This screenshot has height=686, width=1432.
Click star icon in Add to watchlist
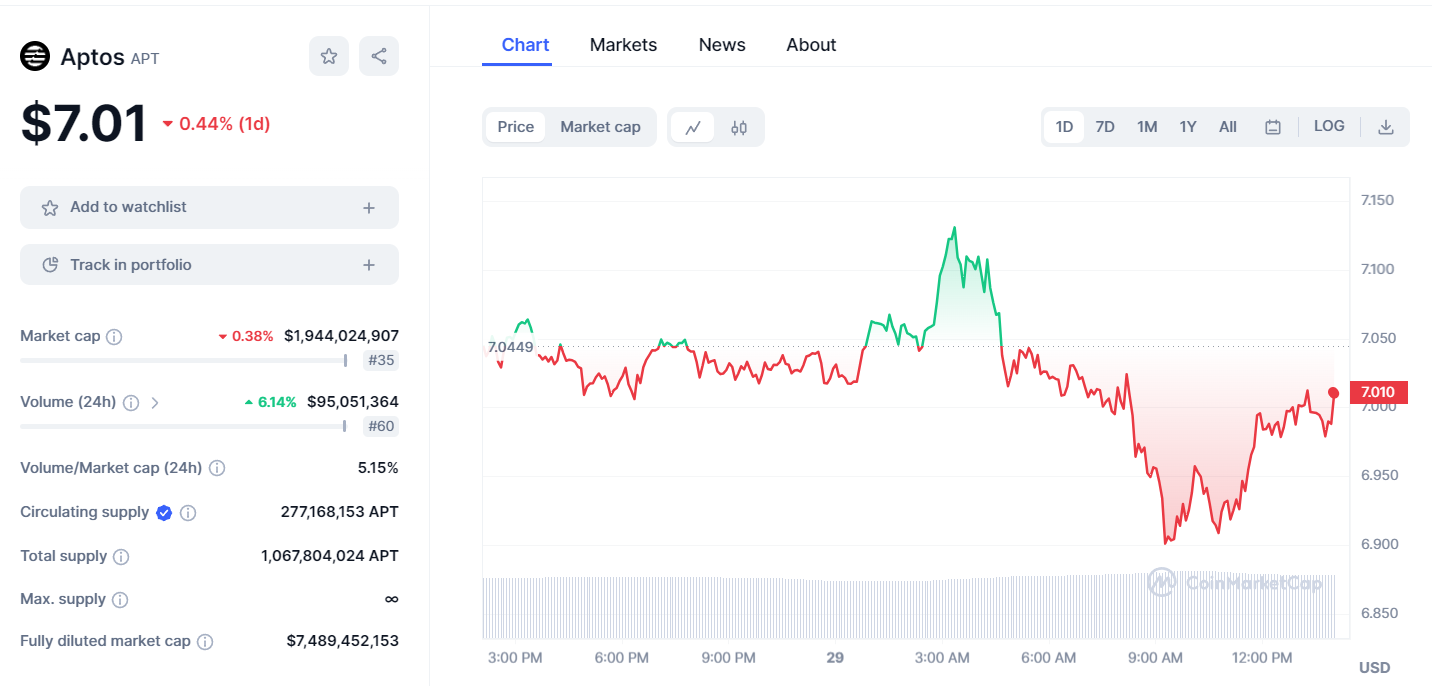pyautogui.click(x=50, y=208)
